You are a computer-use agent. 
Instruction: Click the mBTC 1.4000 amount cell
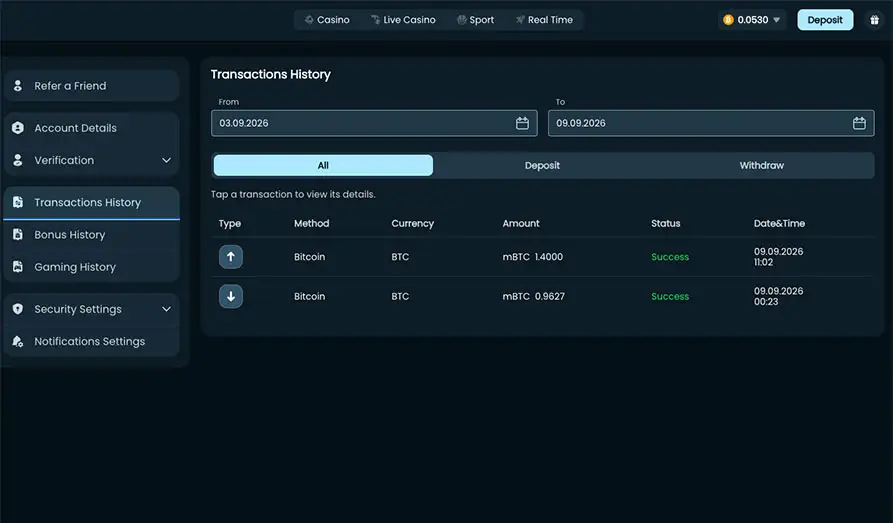coord(532,257)
